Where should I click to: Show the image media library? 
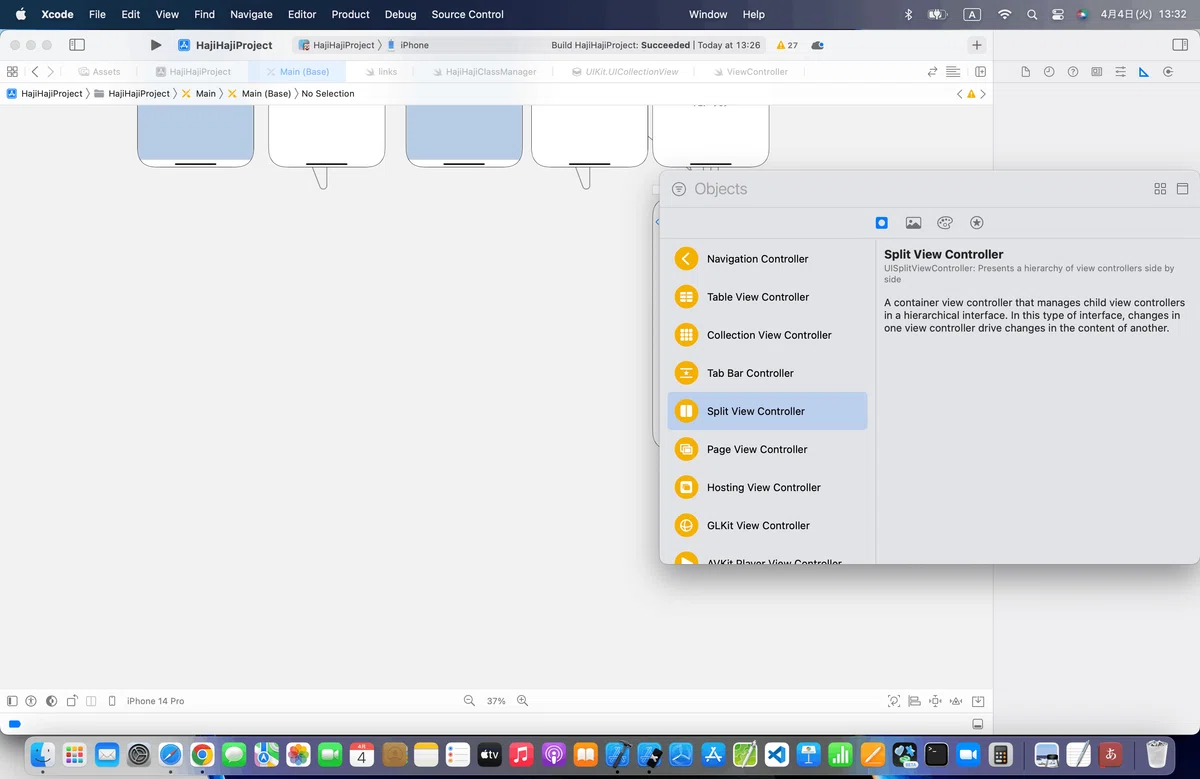tap(913, 223)
